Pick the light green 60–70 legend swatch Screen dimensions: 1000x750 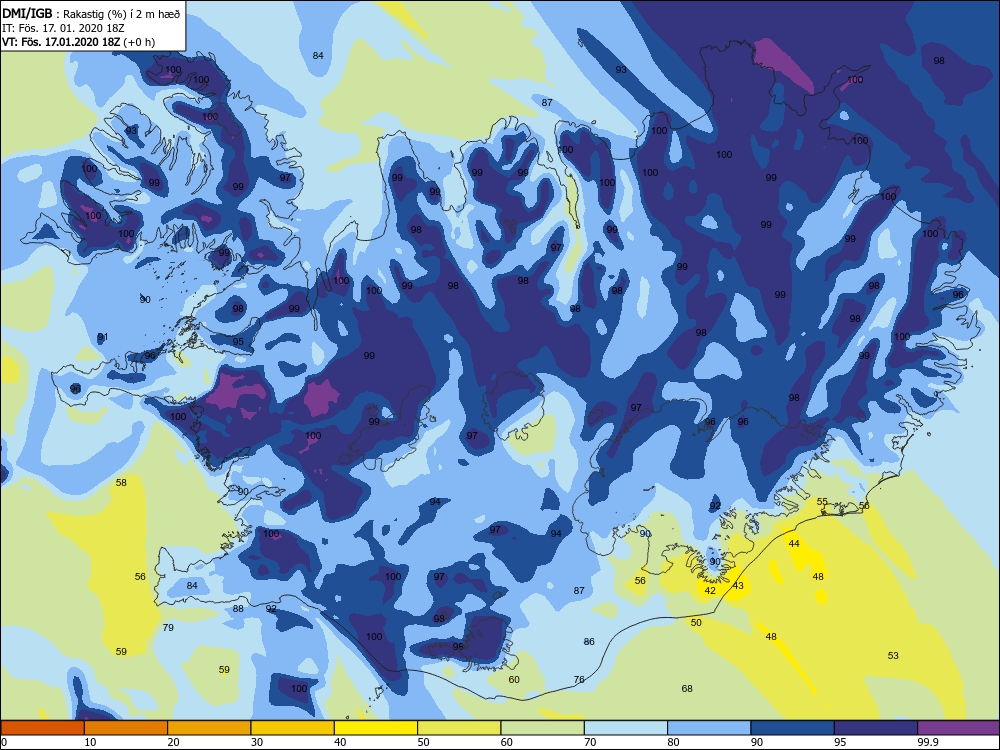coord(543,728)
